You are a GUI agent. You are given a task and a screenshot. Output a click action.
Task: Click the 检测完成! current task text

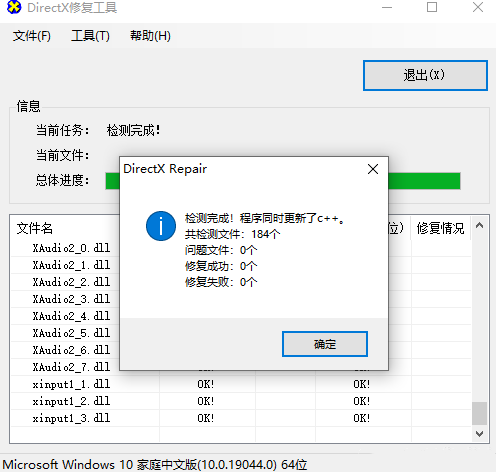point(133,130)
